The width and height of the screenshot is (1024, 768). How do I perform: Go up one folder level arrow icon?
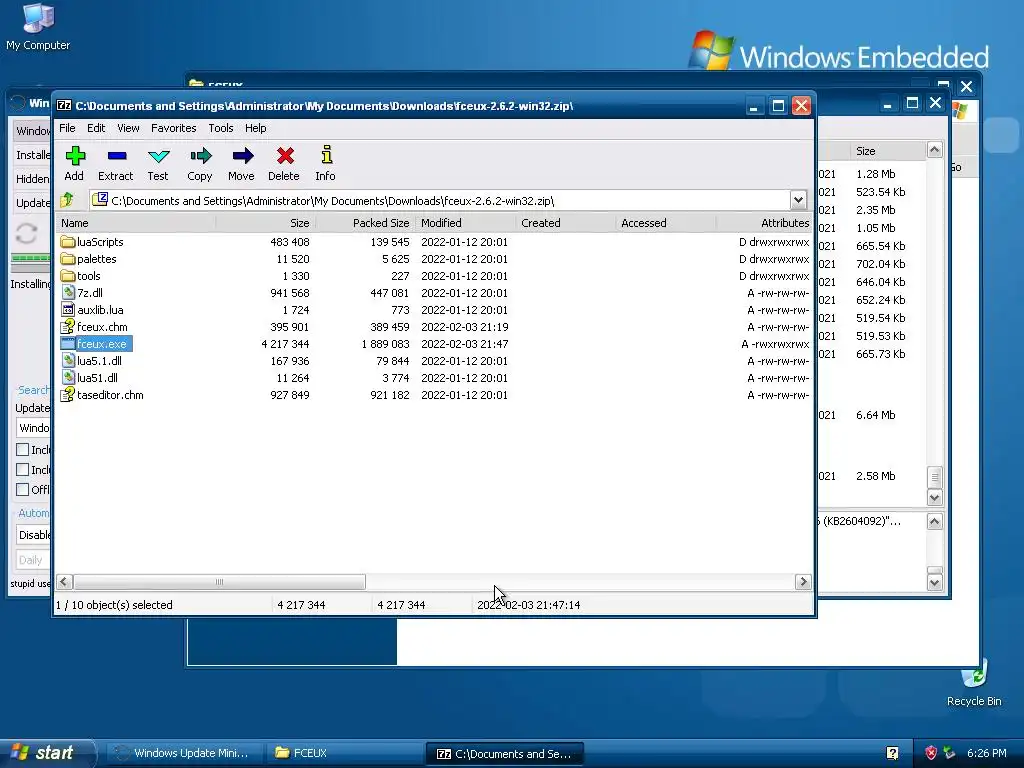67,200
